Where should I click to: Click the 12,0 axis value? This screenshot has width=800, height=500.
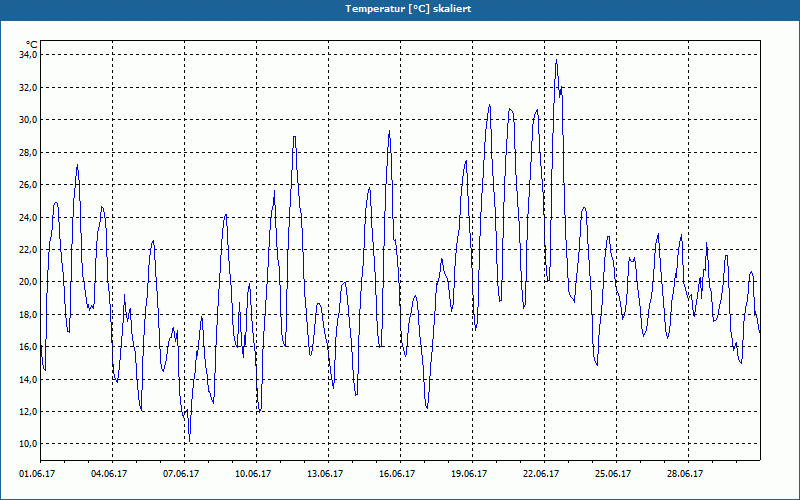pos(28,411)
